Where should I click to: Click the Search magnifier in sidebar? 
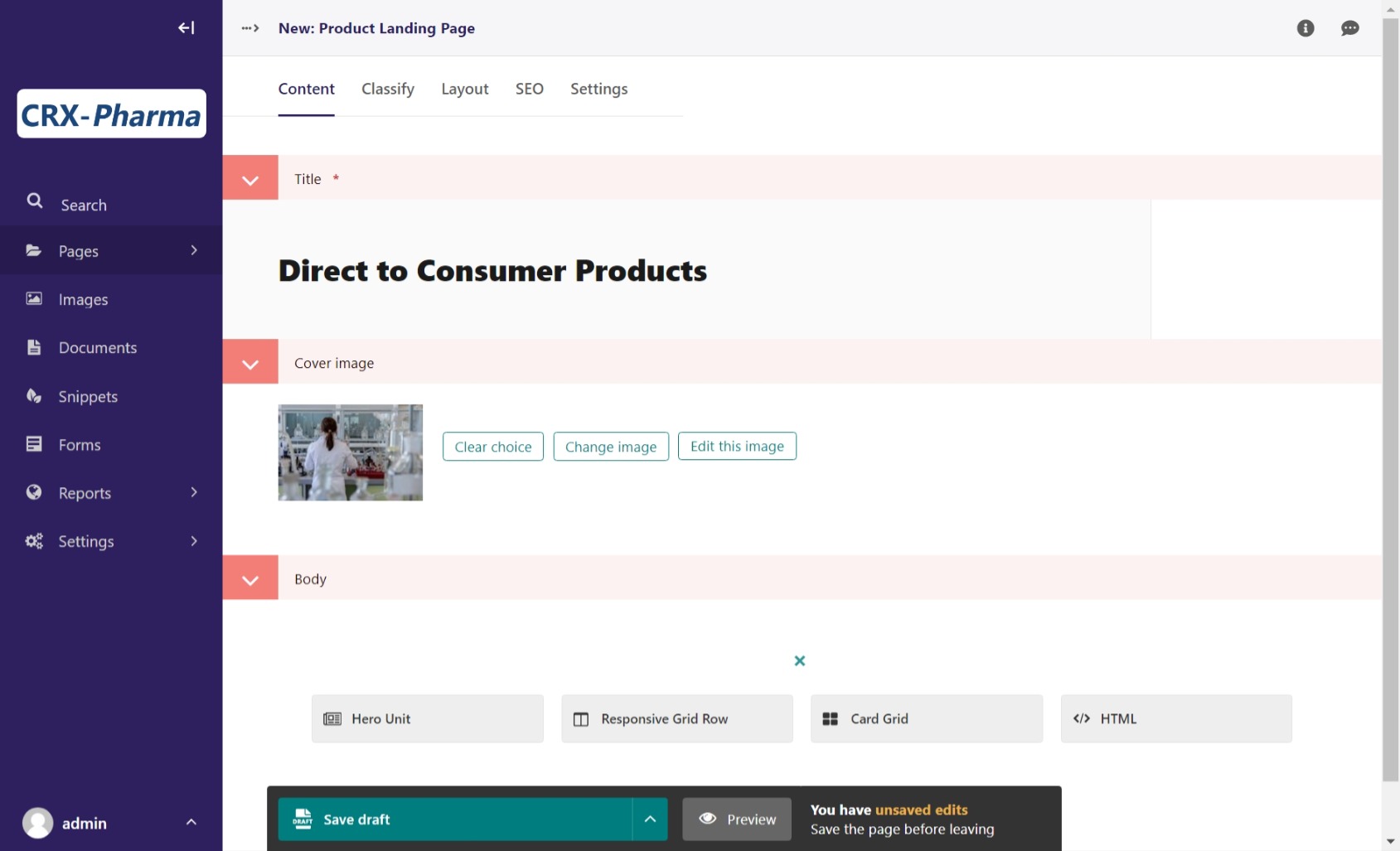pos(35,201)
